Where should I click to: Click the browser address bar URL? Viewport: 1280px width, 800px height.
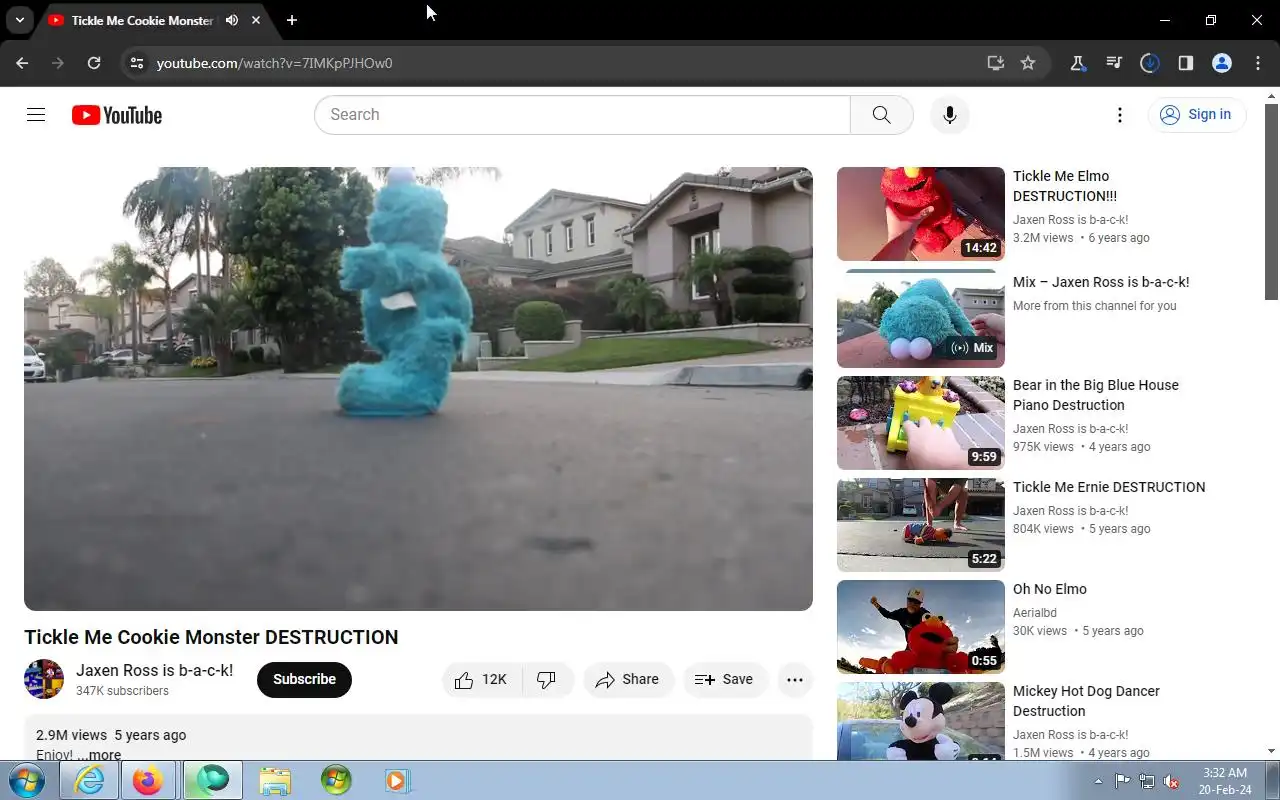(275, 63)
